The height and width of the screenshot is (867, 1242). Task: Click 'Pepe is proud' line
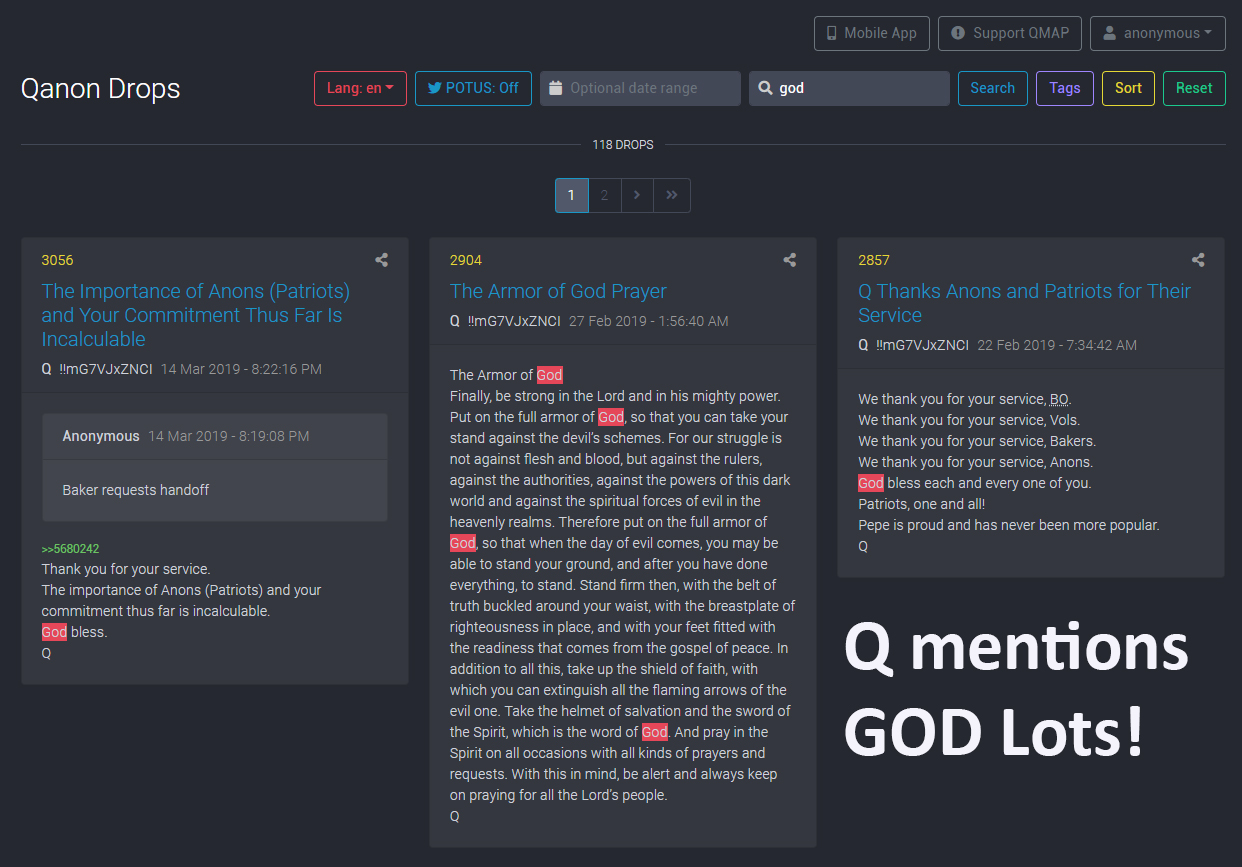coord(1009,525)
